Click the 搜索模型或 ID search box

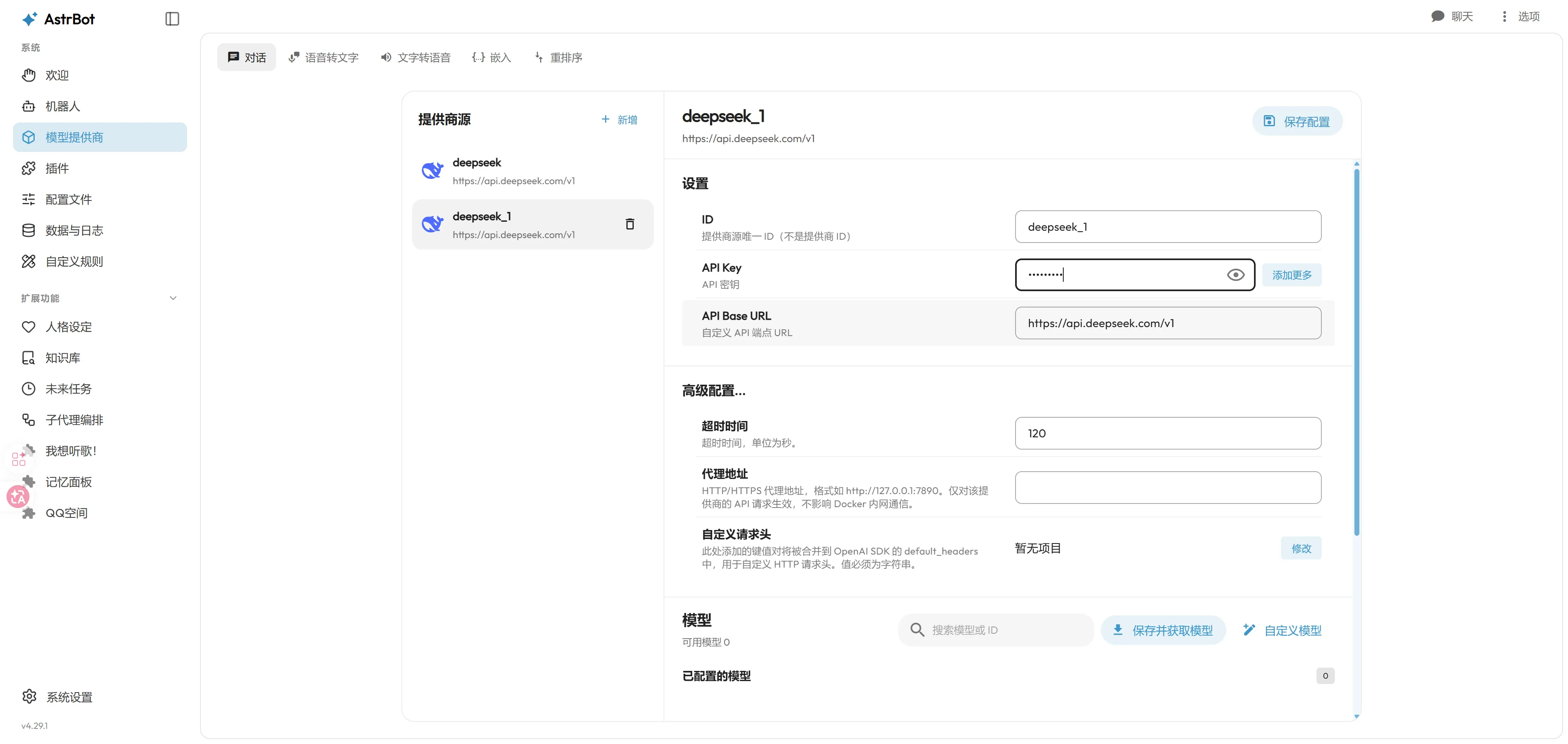996,630
